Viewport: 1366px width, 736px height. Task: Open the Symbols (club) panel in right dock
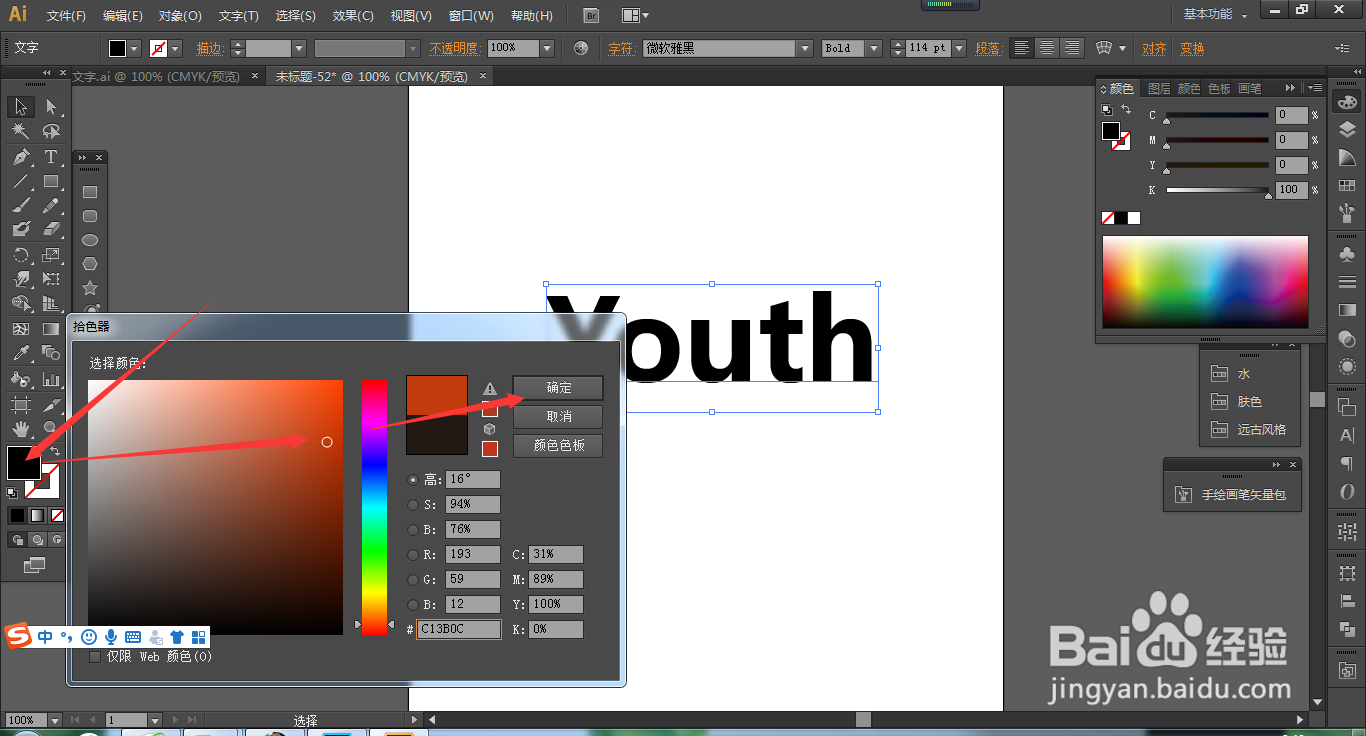click(1347, 255)
